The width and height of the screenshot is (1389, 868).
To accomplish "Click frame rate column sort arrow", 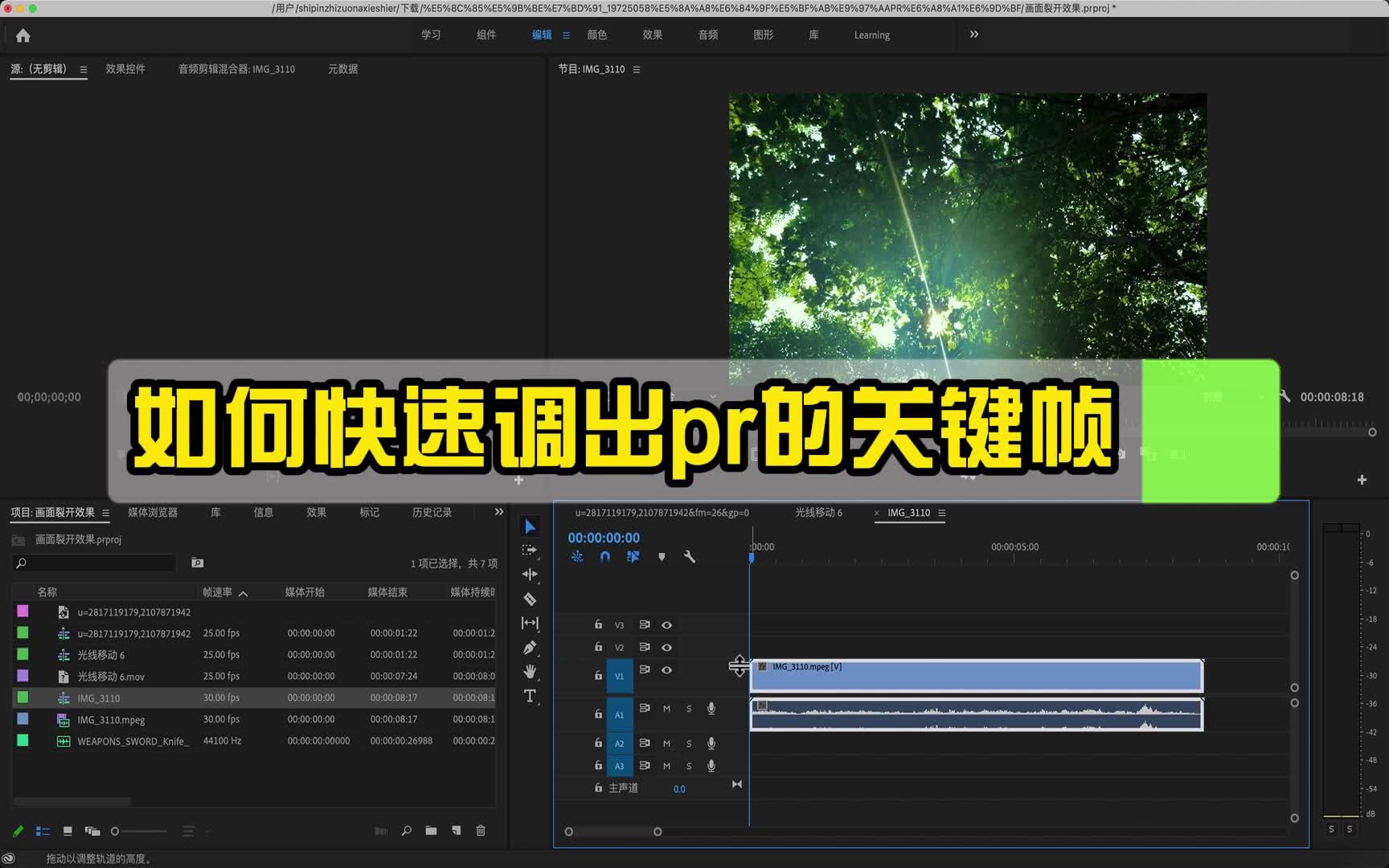I will 243,593.
